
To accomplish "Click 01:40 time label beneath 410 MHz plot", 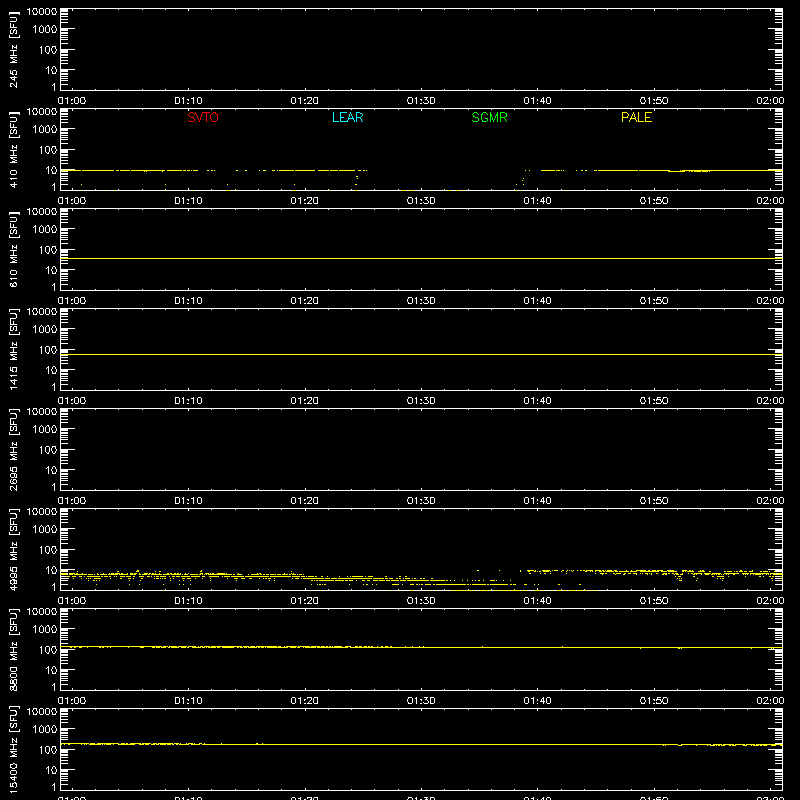I will (537, 201).
